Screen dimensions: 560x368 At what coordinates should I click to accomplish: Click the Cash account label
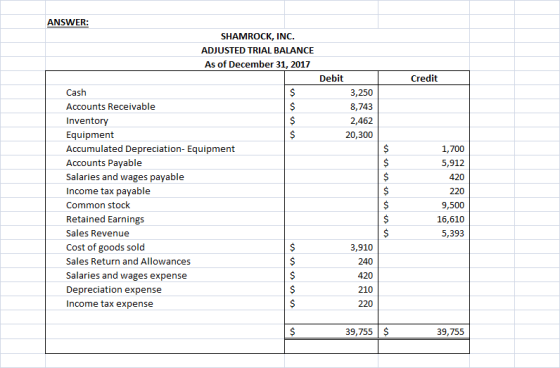click(76, 93)
